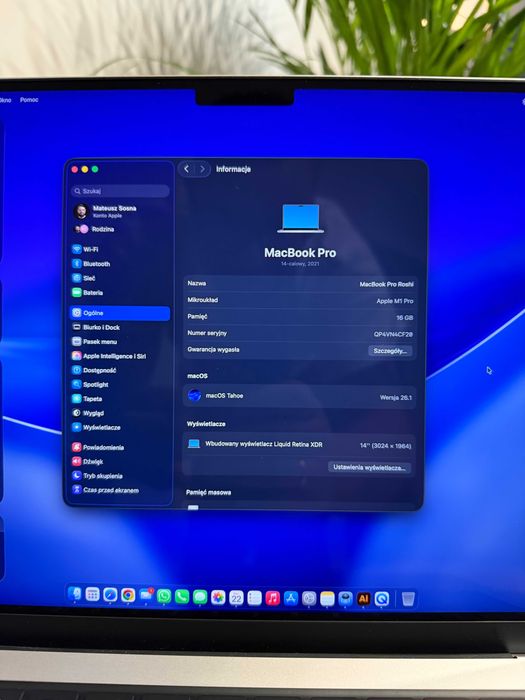This screenshot has width=525, height=700.
Task: Click the Nazwa MacBook Pro Roshi field
Action: (x=300, y=284)
